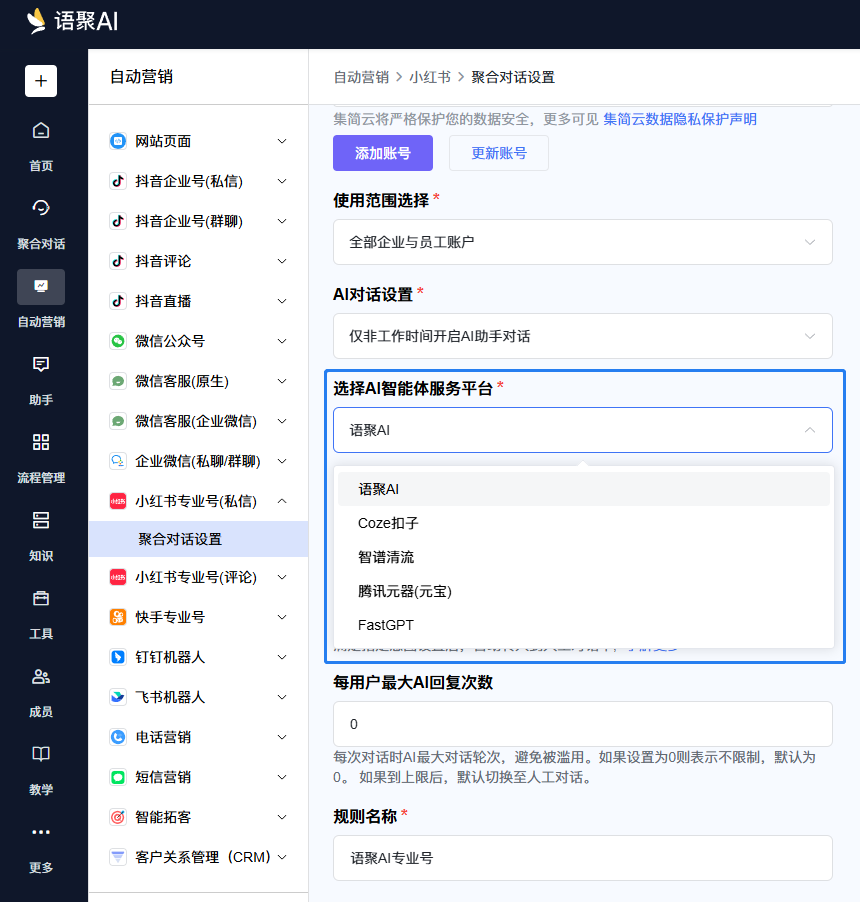Open the 工具 toolbox icon
Screen dimensions: 860x902
coord(41,598)
